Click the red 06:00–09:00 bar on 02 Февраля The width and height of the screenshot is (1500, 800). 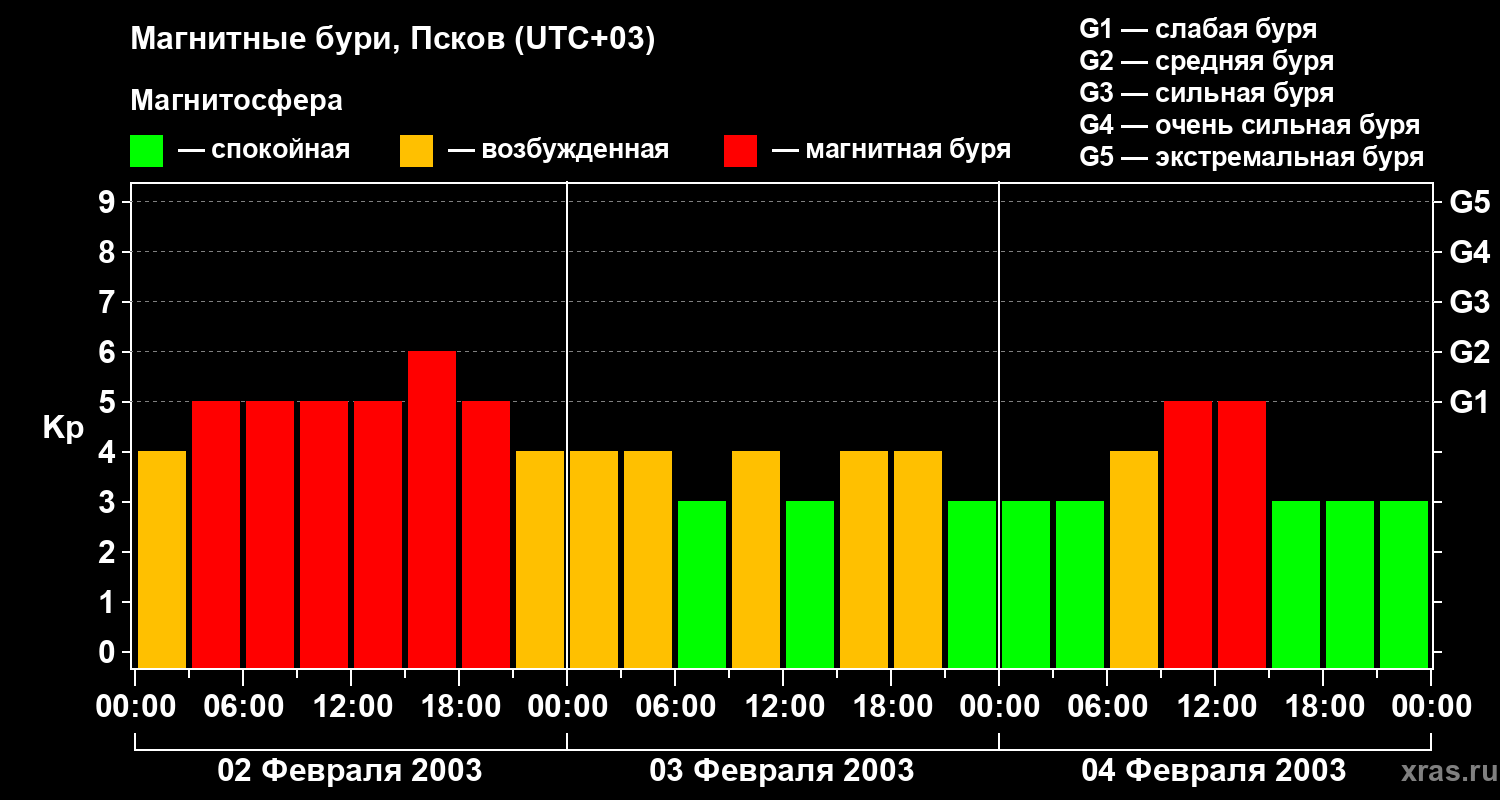[270, 535]
